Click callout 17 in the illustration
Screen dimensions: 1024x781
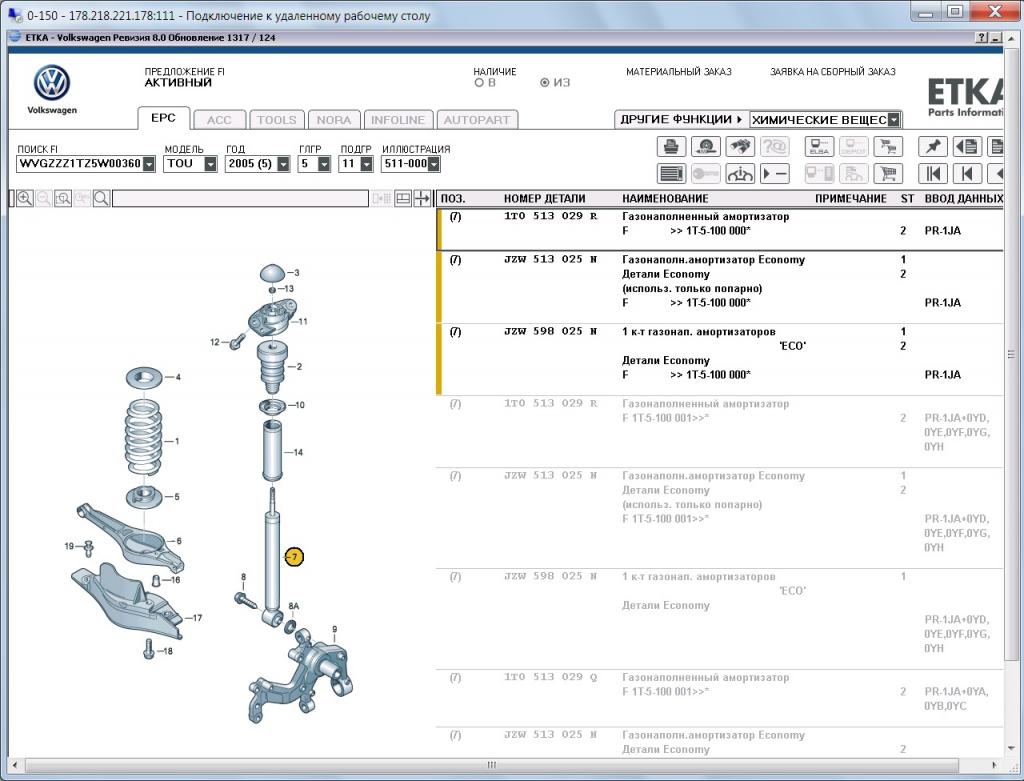click(197, 618)
